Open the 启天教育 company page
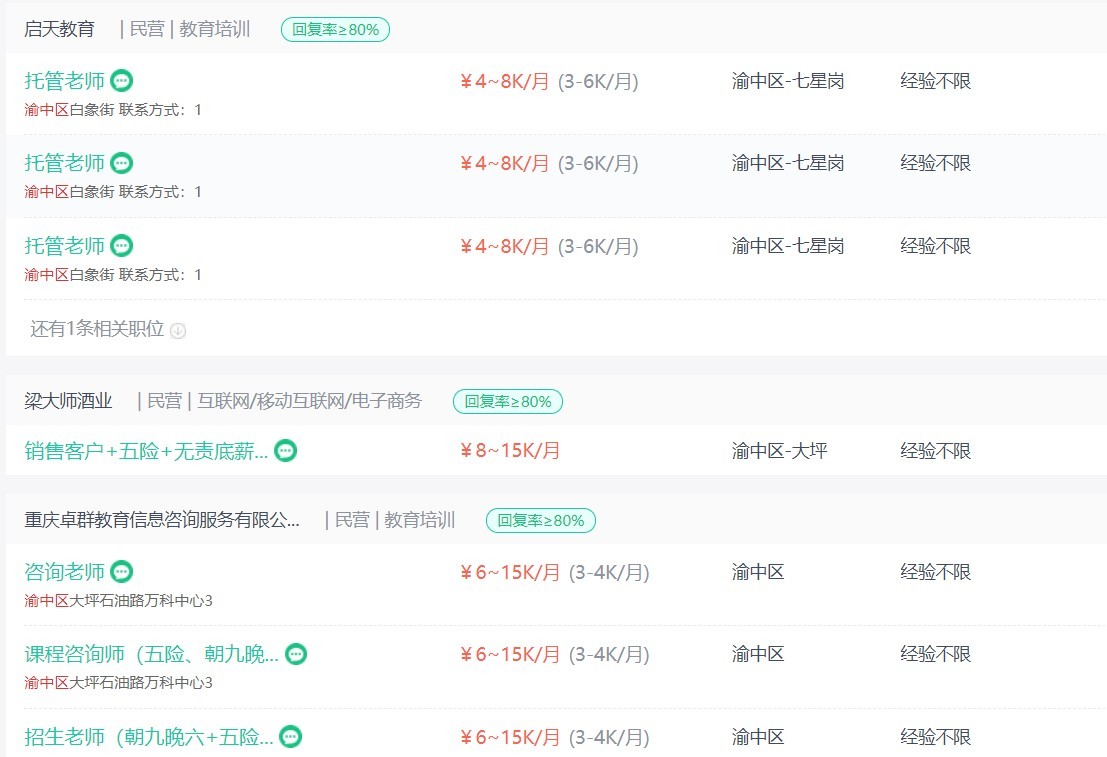 [x=59, y=29]
